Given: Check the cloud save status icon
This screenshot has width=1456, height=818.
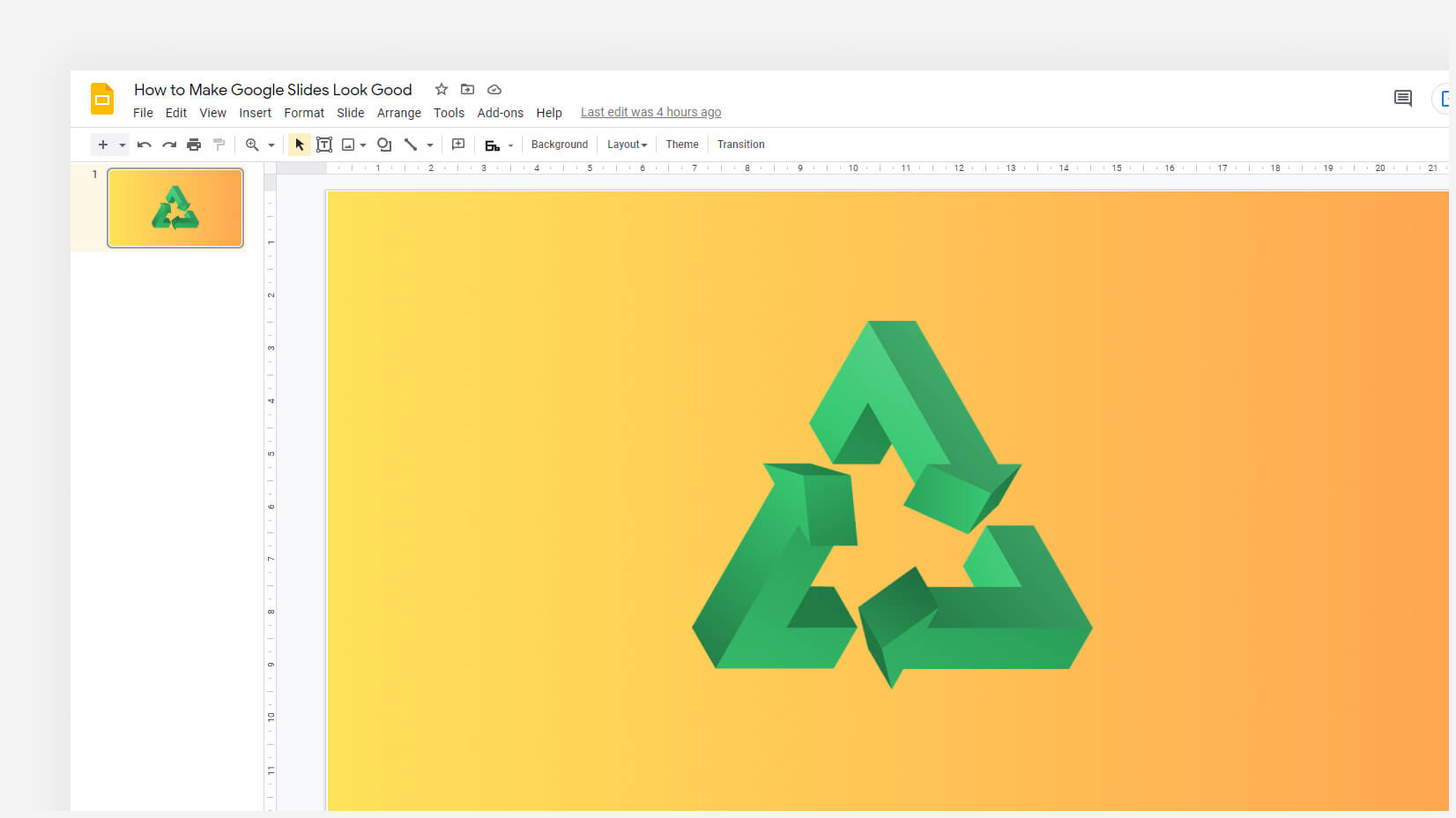Looking at the screenshot, I should pos(494,89).
